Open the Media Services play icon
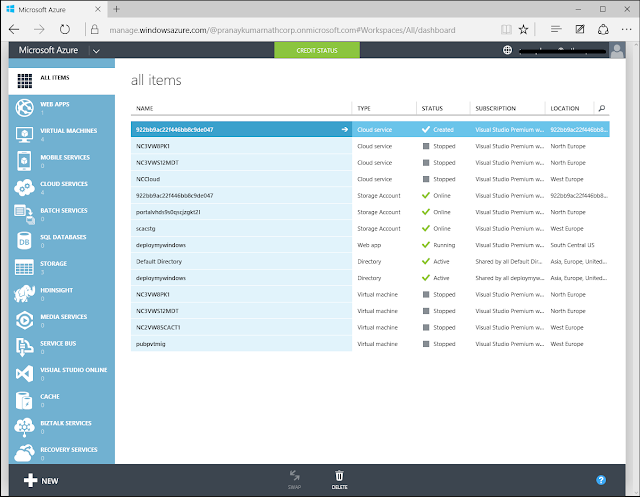640x497 pixels. [x=24, y=320]
